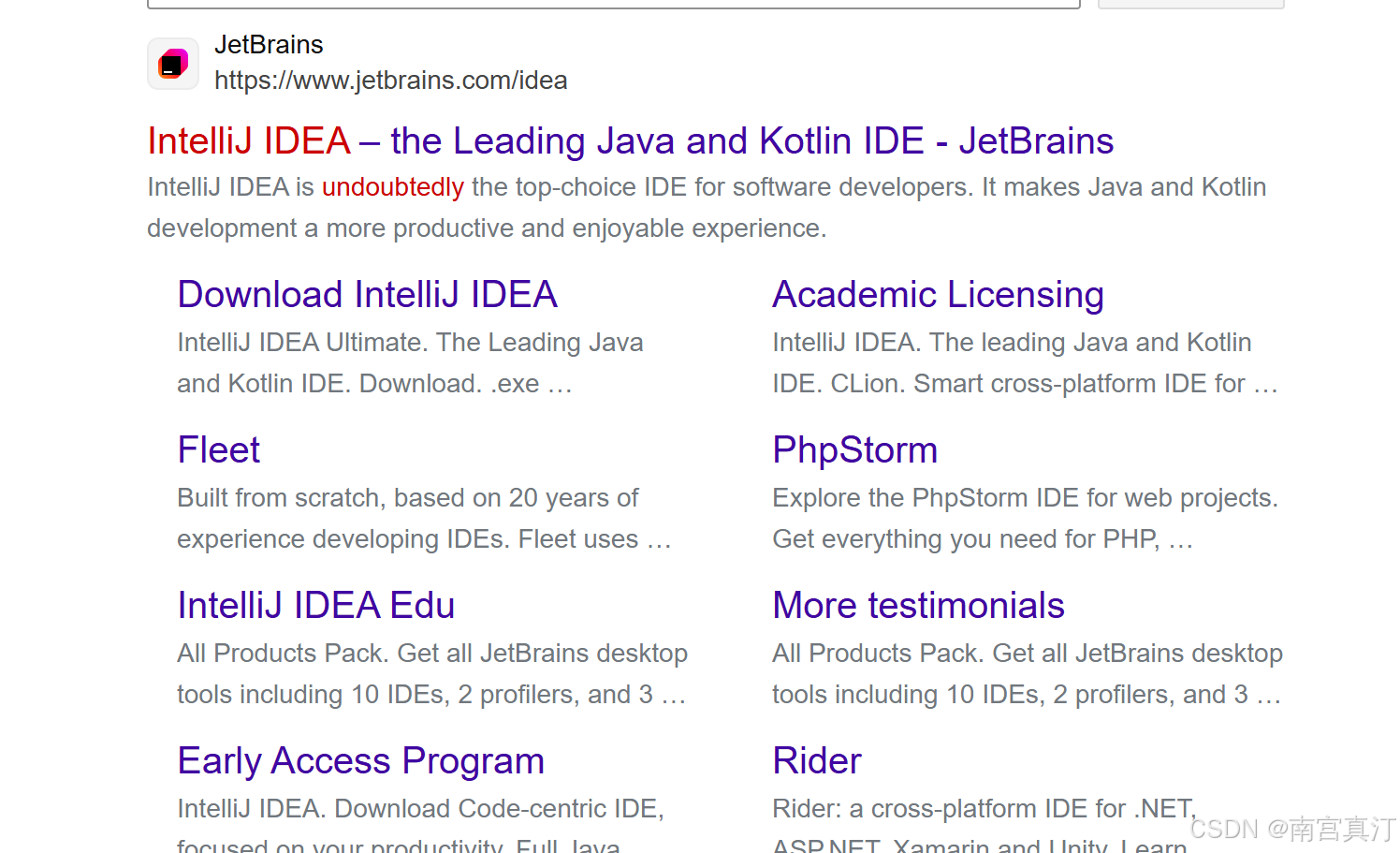Go to the Fleet sitelink

coord(218,450)
